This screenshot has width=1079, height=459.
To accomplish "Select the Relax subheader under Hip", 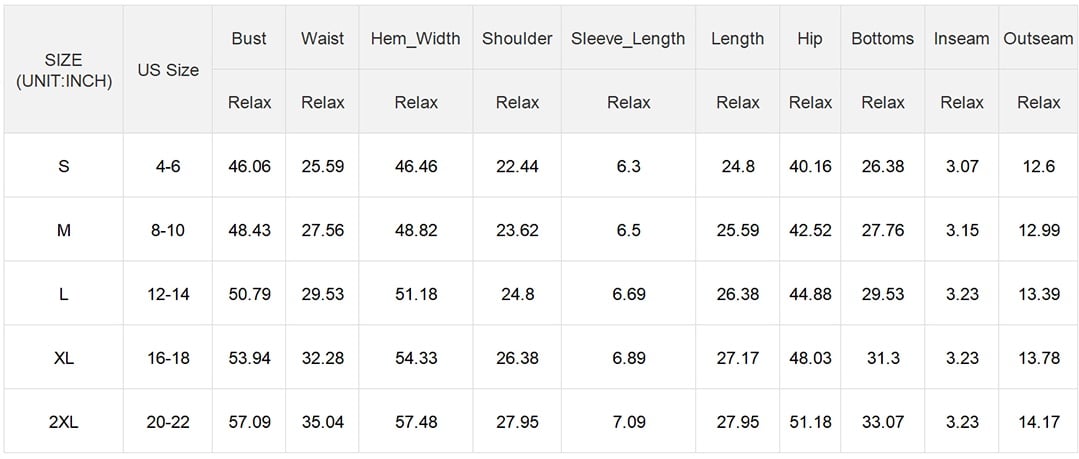I will (810, 102).
